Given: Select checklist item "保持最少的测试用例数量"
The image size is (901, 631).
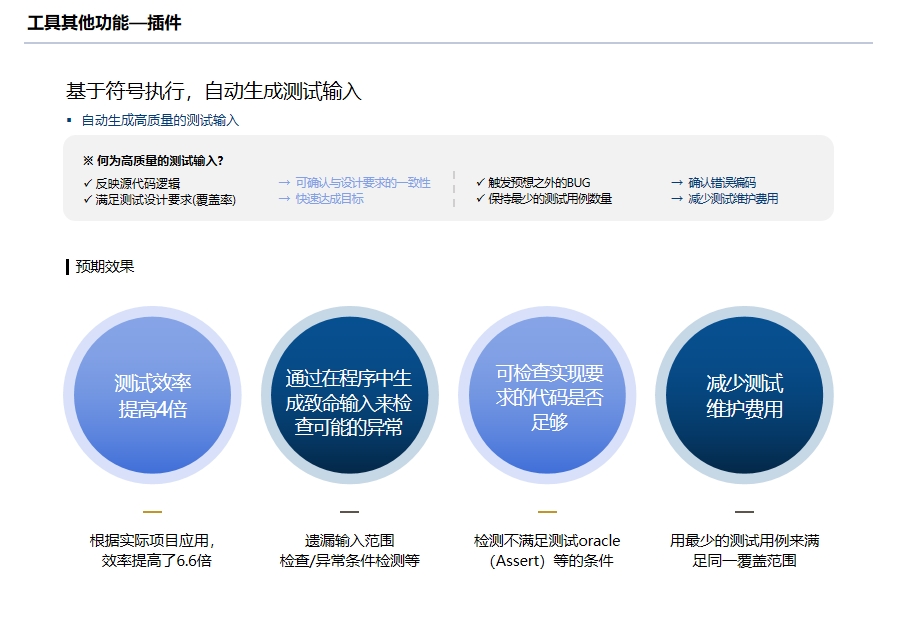Looking at the screenshot, I should tap(550, 199).
